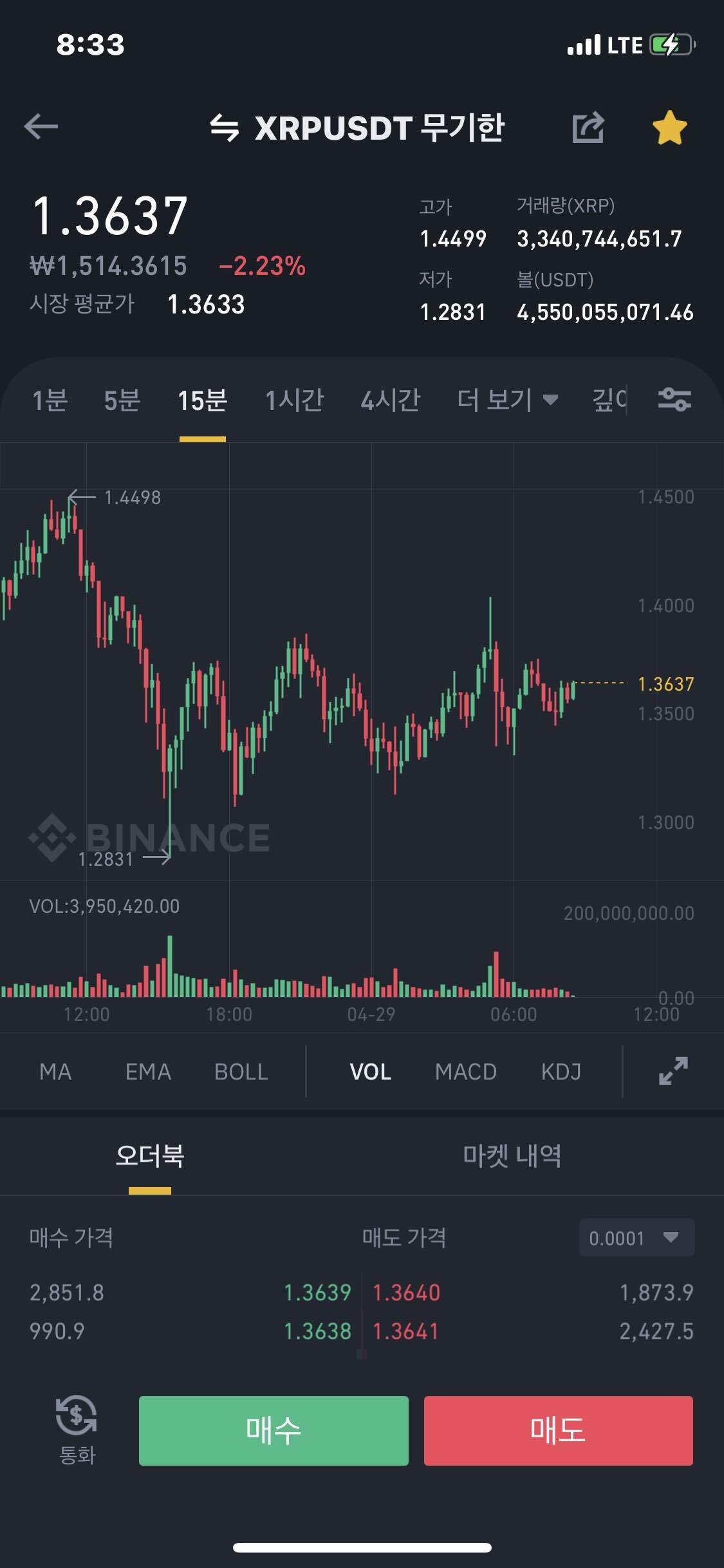Open the 0.0001 price precision dropdown
This screenshot has height=1568, width=724.
(x=636, y=1237)
